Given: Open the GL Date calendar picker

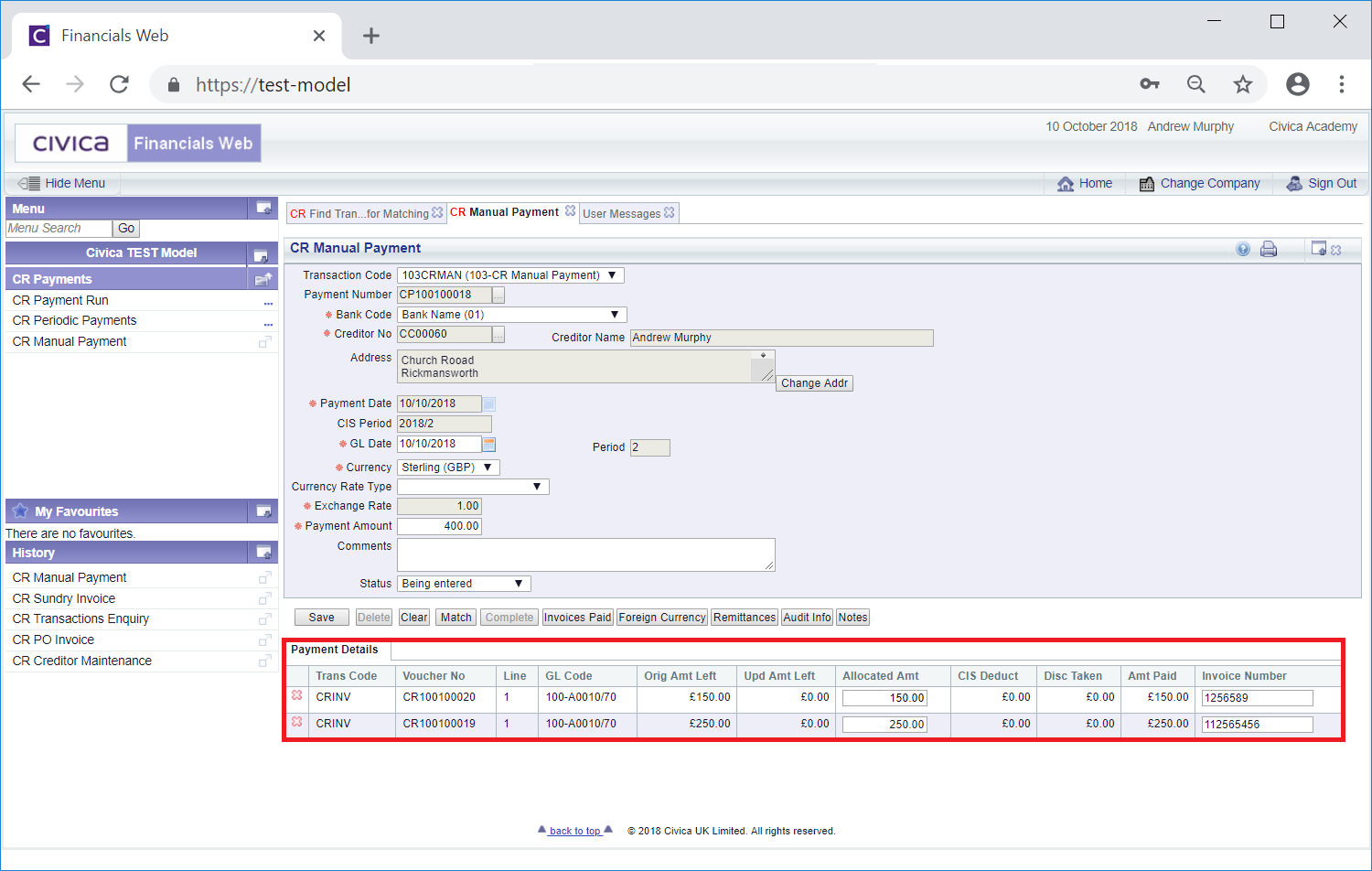Looking at the screenshot, I should click(489, 445).
